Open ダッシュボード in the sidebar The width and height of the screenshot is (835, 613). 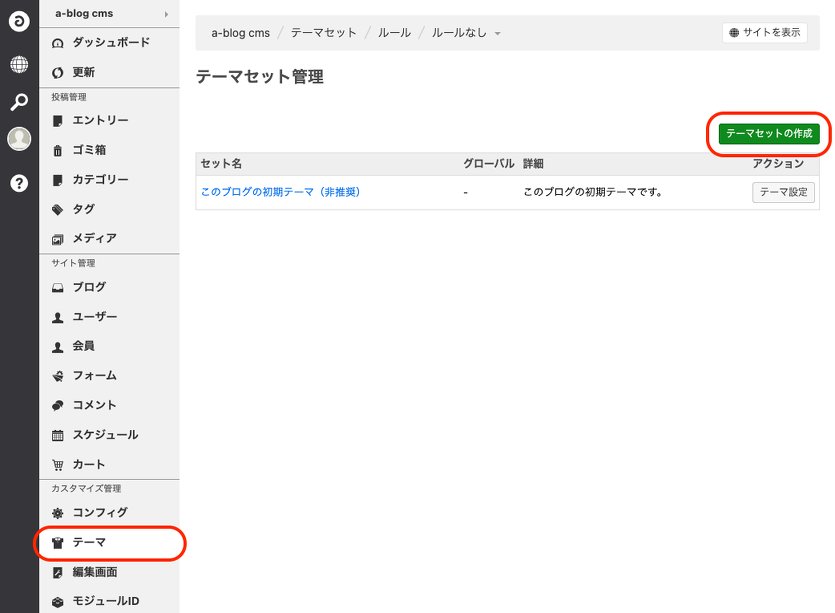click(x=110, y=43)
